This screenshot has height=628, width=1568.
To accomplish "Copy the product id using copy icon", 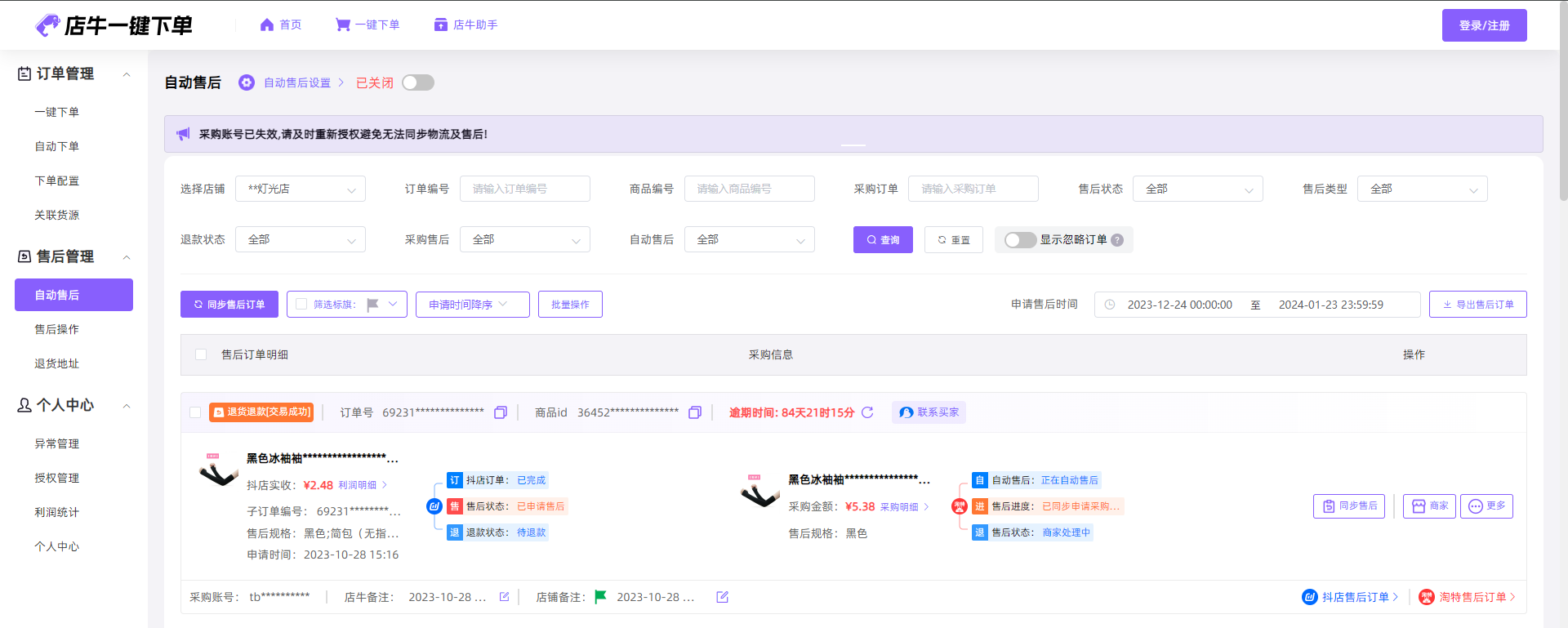I will tap(695, 412).
